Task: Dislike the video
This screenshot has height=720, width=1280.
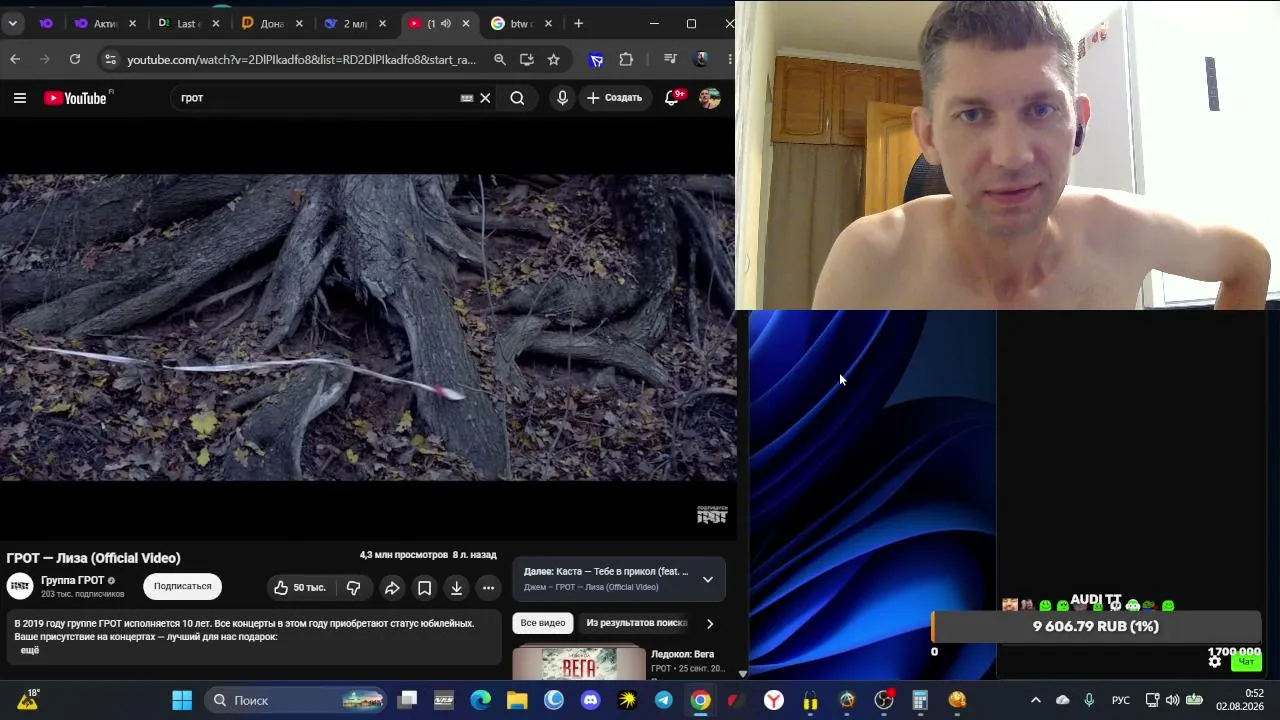Action: tap(353, 588)
